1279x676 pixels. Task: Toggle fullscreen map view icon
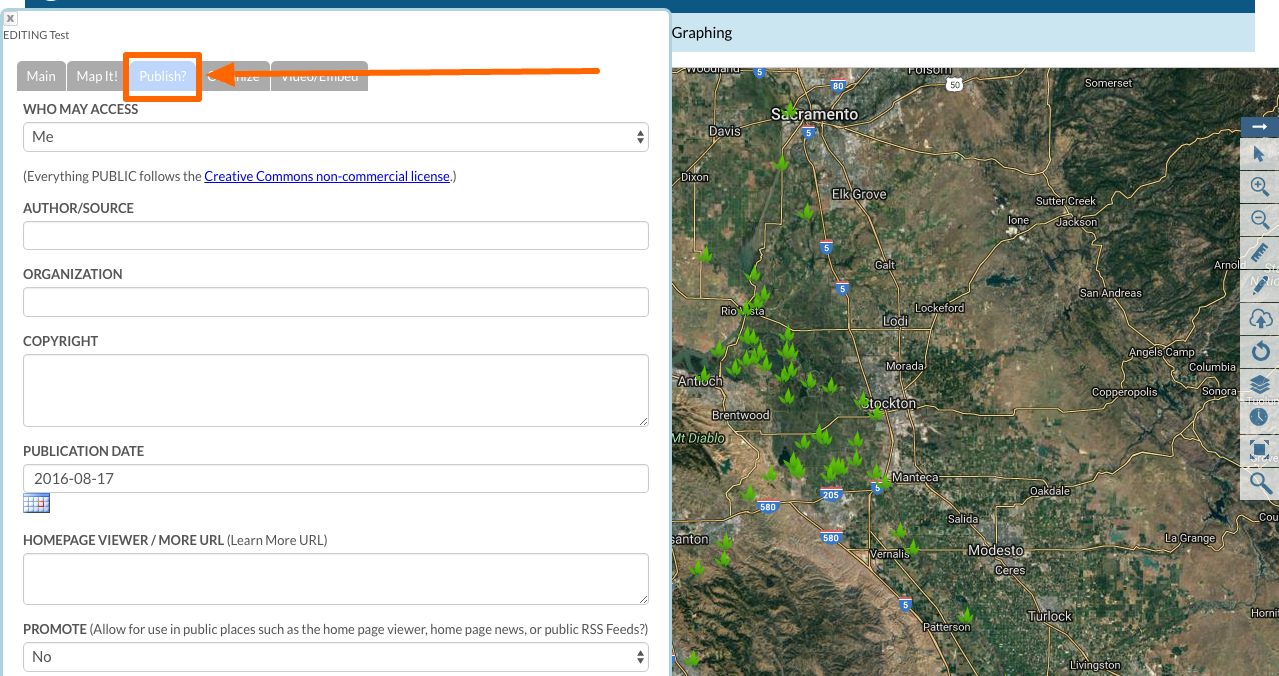pyautogui.click(x=1259, y=451)
